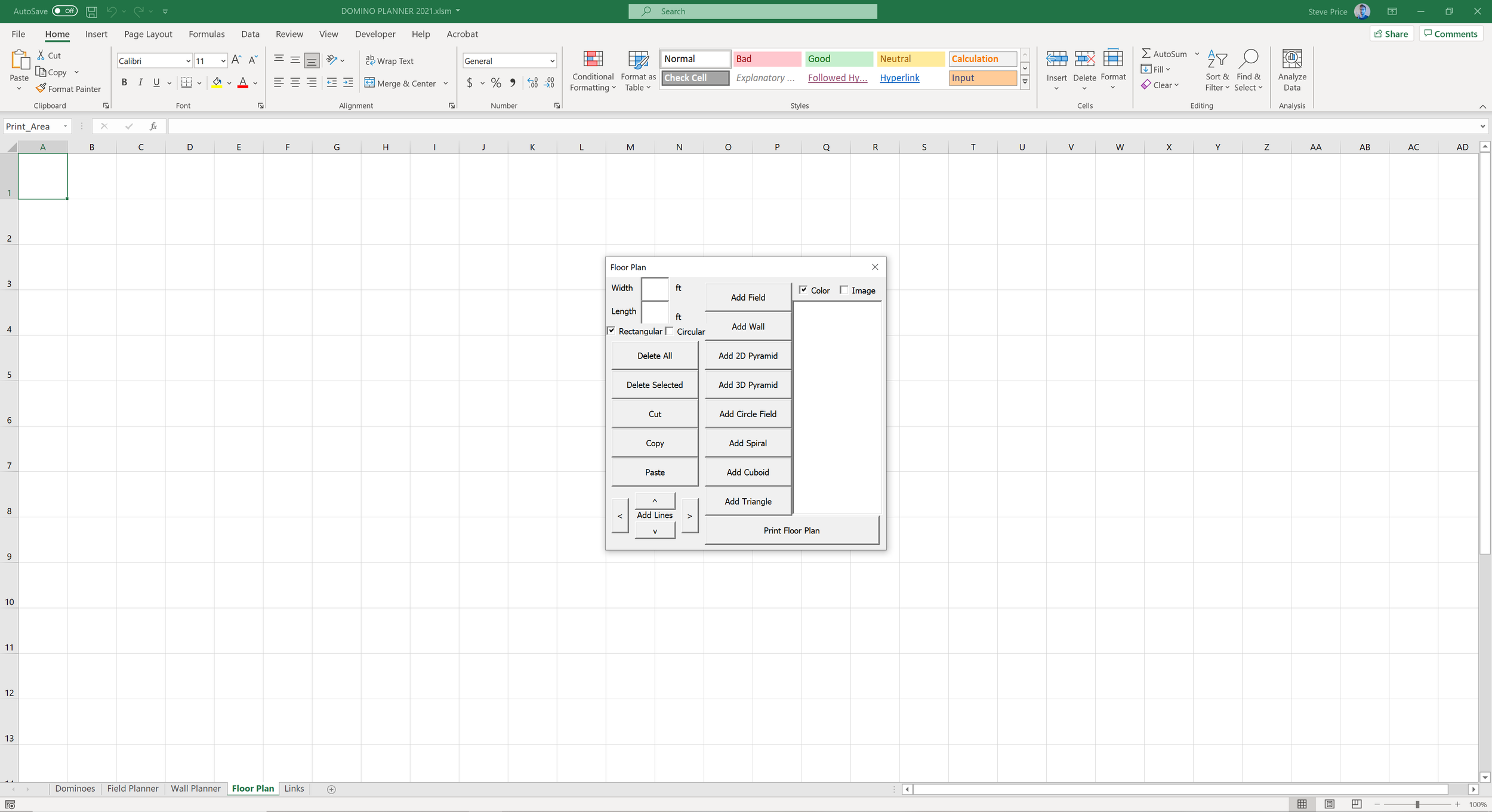Image resolution: width=1492 pixels, height=812 pixels.
Task: Click the Save disk icon in title bar
Action: pyautogui.click(x=91, y=11)
